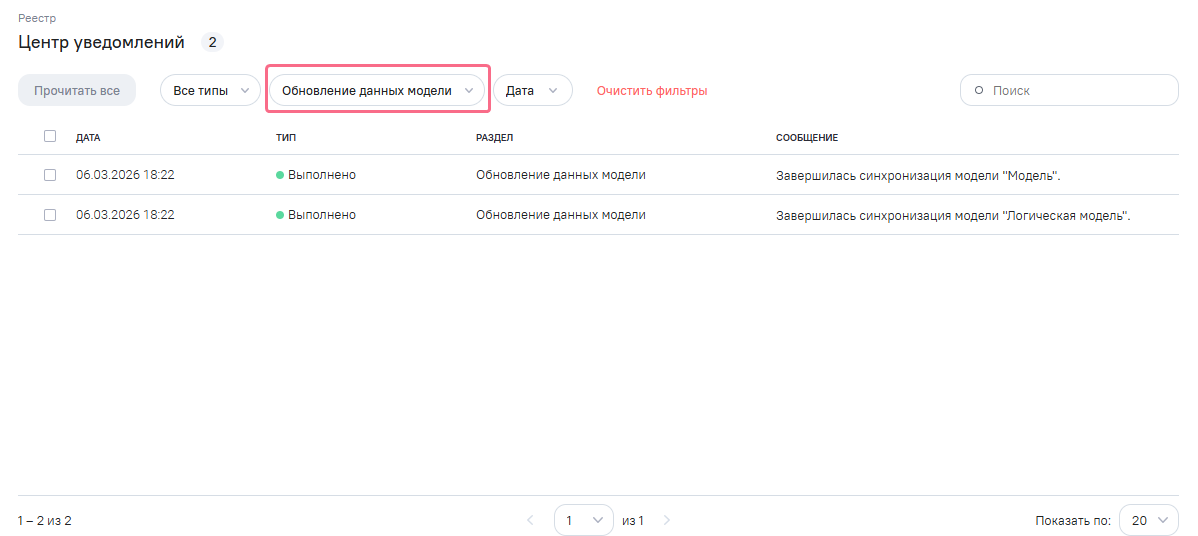
Task: Select message about synchronization of "Модель"
Action: coord(919,176)
